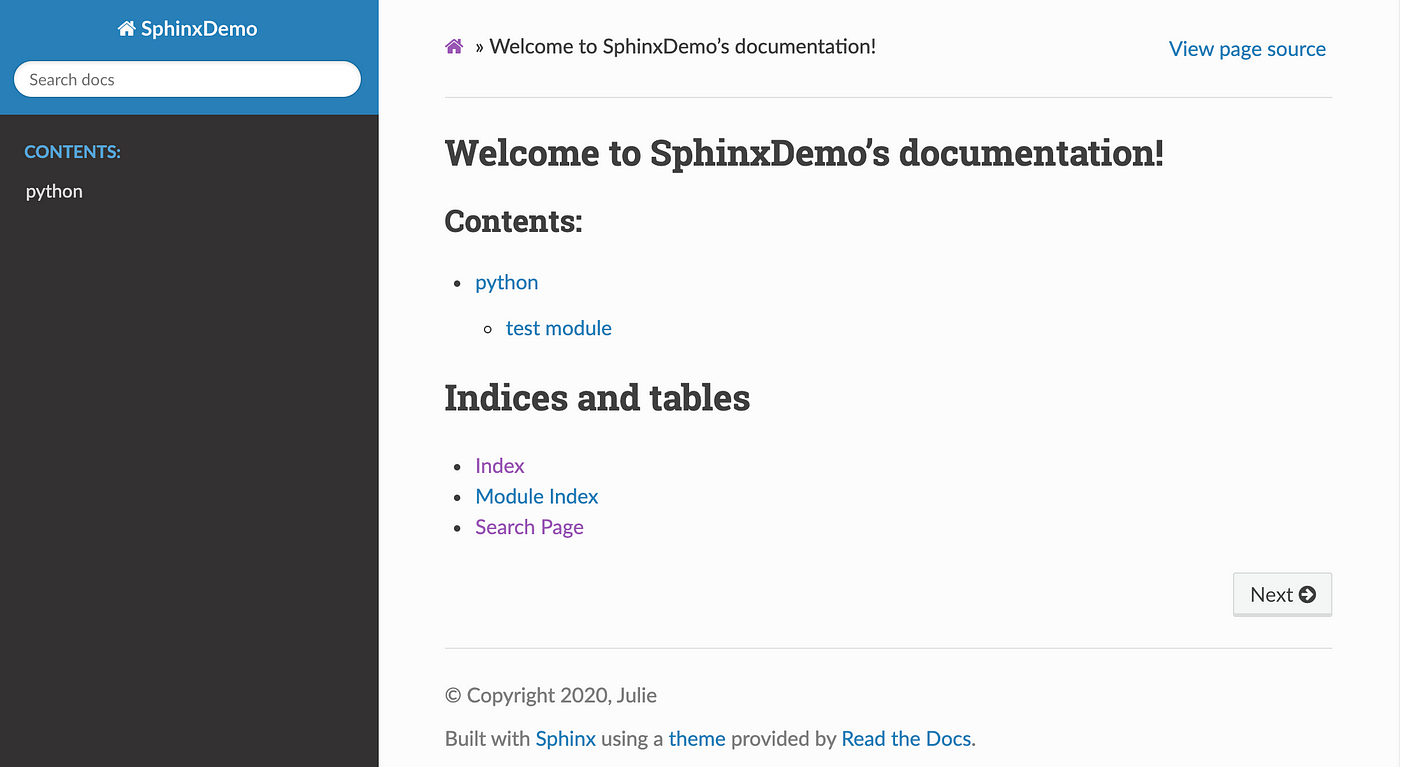Click the Indices and tables heading
Viewport: 1403px width, 767px height.
pos(597,398)
